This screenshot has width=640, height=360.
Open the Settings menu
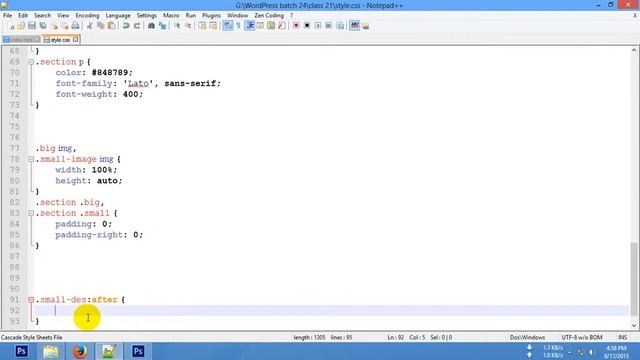click(x=147, y=16)
